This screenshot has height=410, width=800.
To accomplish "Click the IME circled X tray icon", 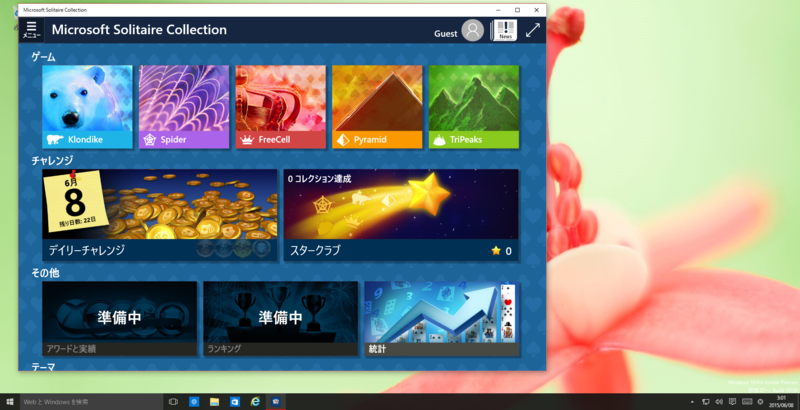I will [x=760, y=402].
